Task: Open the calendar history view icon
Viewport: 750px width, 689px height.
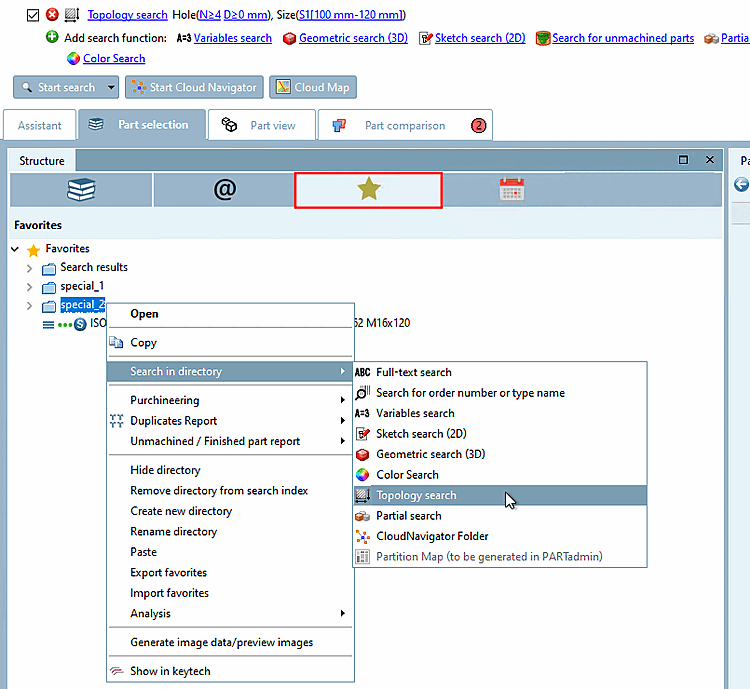Action: click(x=512, y=190)
